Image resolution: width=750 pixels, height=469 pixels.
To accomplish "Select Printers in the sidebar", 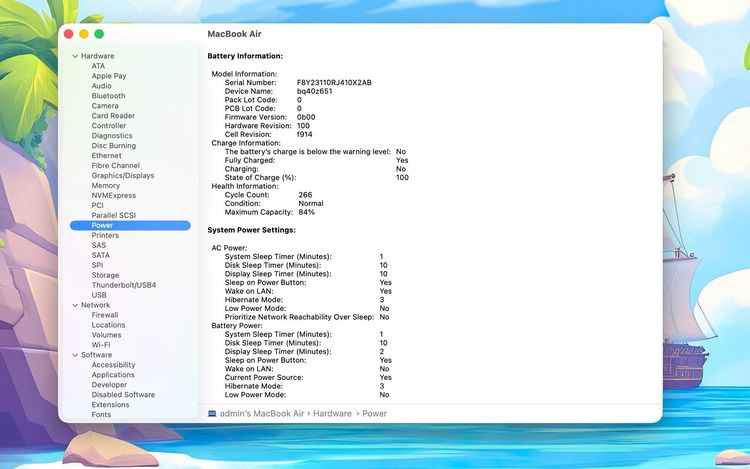I will point(105,235).
